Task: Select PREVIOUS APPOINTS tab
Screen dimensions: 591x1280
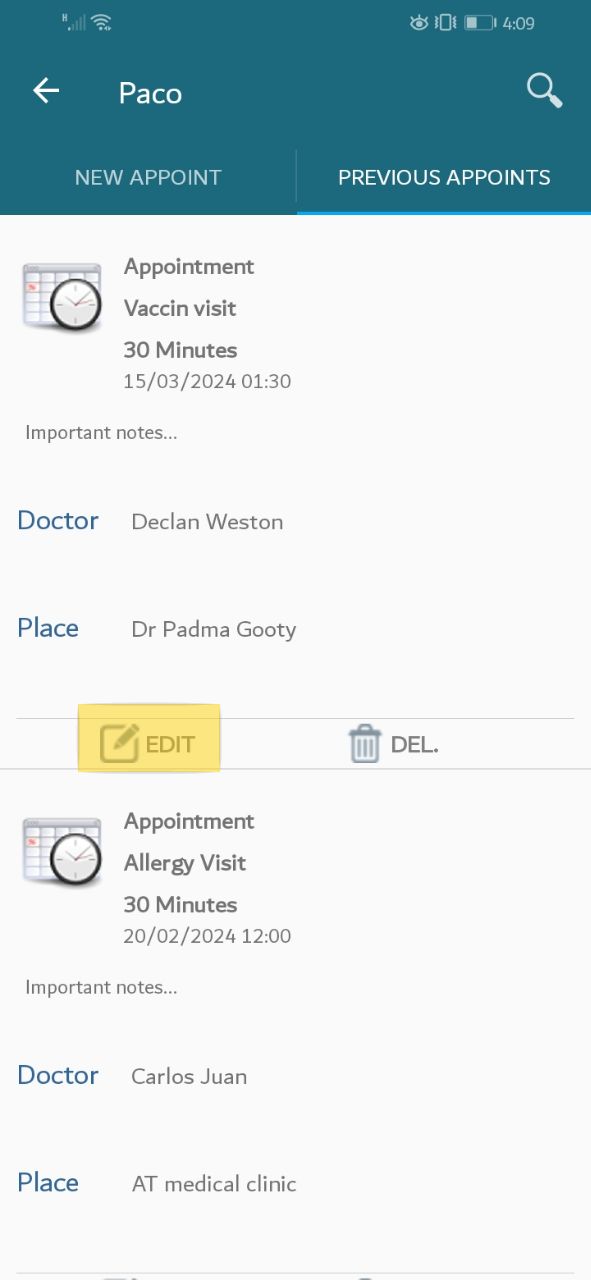Action: pos(444,178)
